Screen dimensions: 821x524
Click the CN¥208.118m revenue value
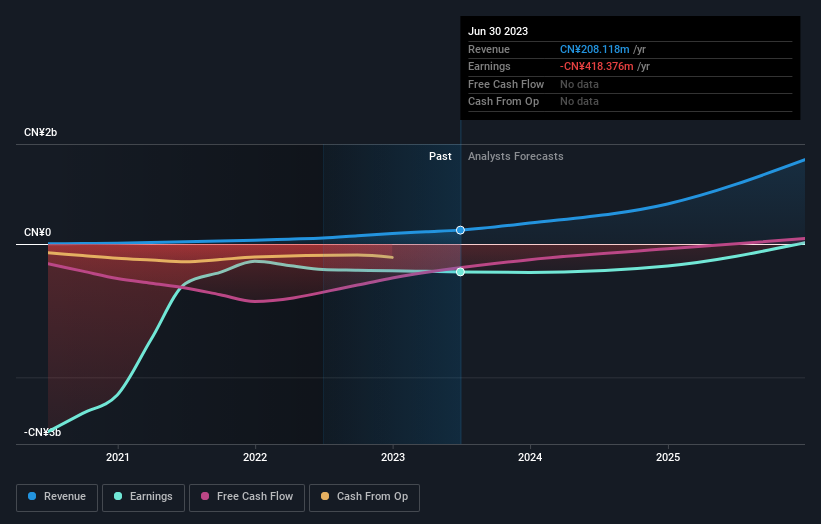(x=595, y=49)
